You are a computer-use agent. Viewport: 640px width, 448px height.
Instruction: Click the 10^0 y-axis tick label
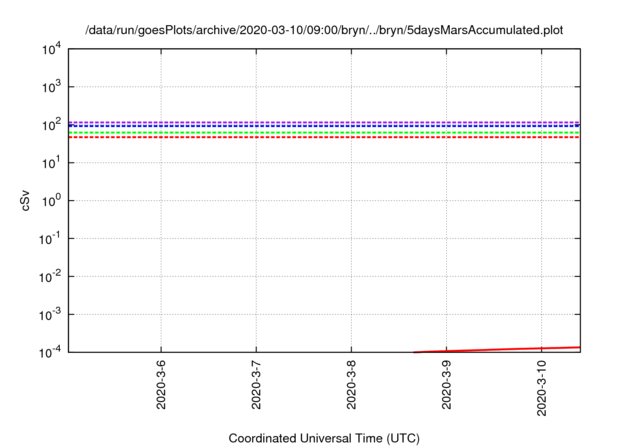click(x=51, y=201)
